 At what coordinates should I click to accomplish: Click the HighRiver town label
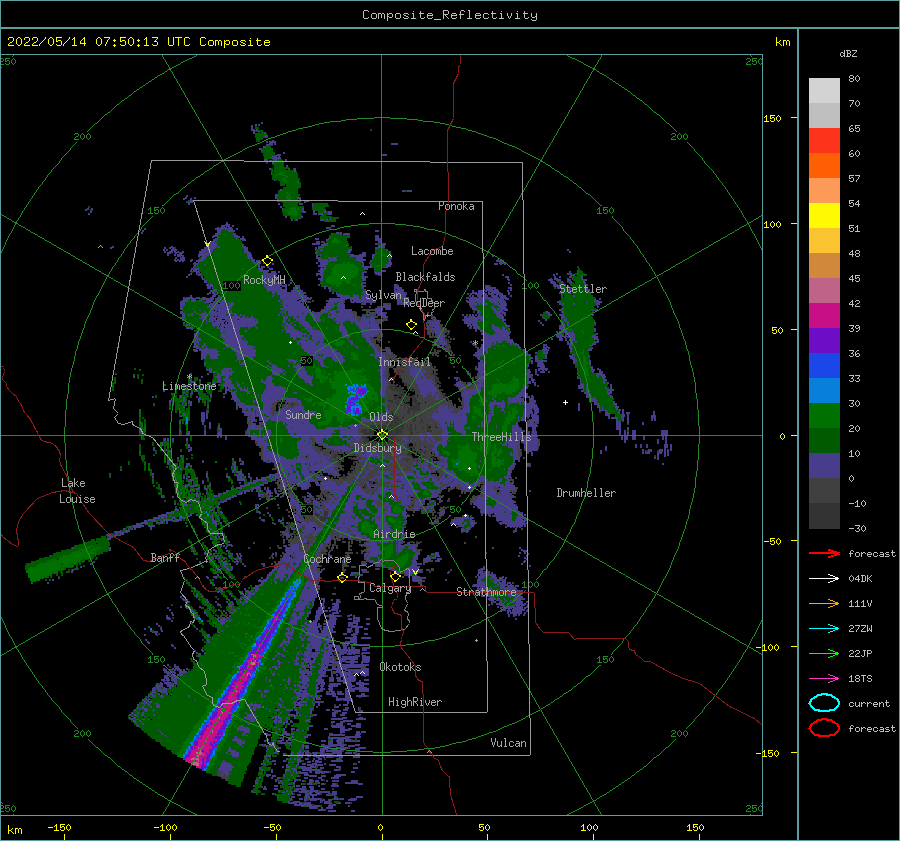(x=415, y=702)
